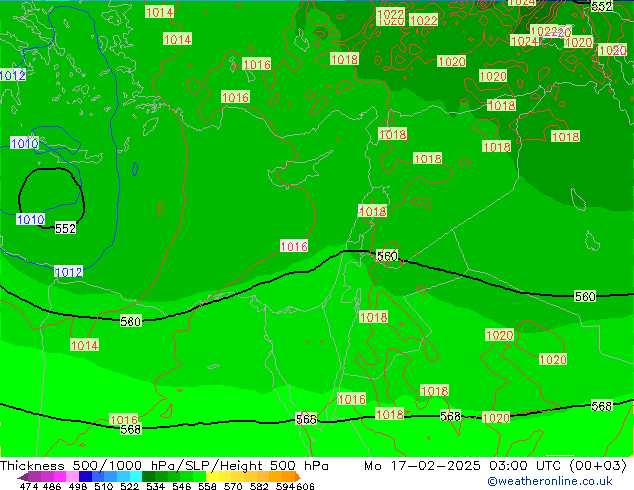Click the legend value 582
The image size is (634, 490).
point(259,486)
